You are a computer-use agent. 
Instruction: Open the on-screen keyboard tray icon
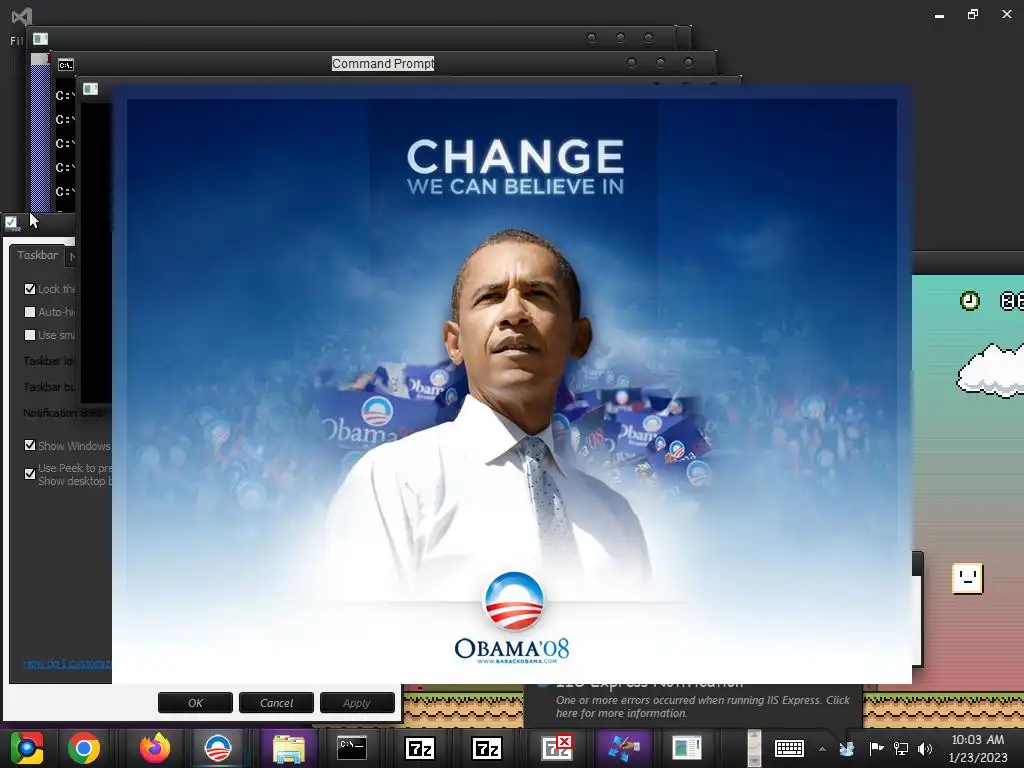click(789, 748)
